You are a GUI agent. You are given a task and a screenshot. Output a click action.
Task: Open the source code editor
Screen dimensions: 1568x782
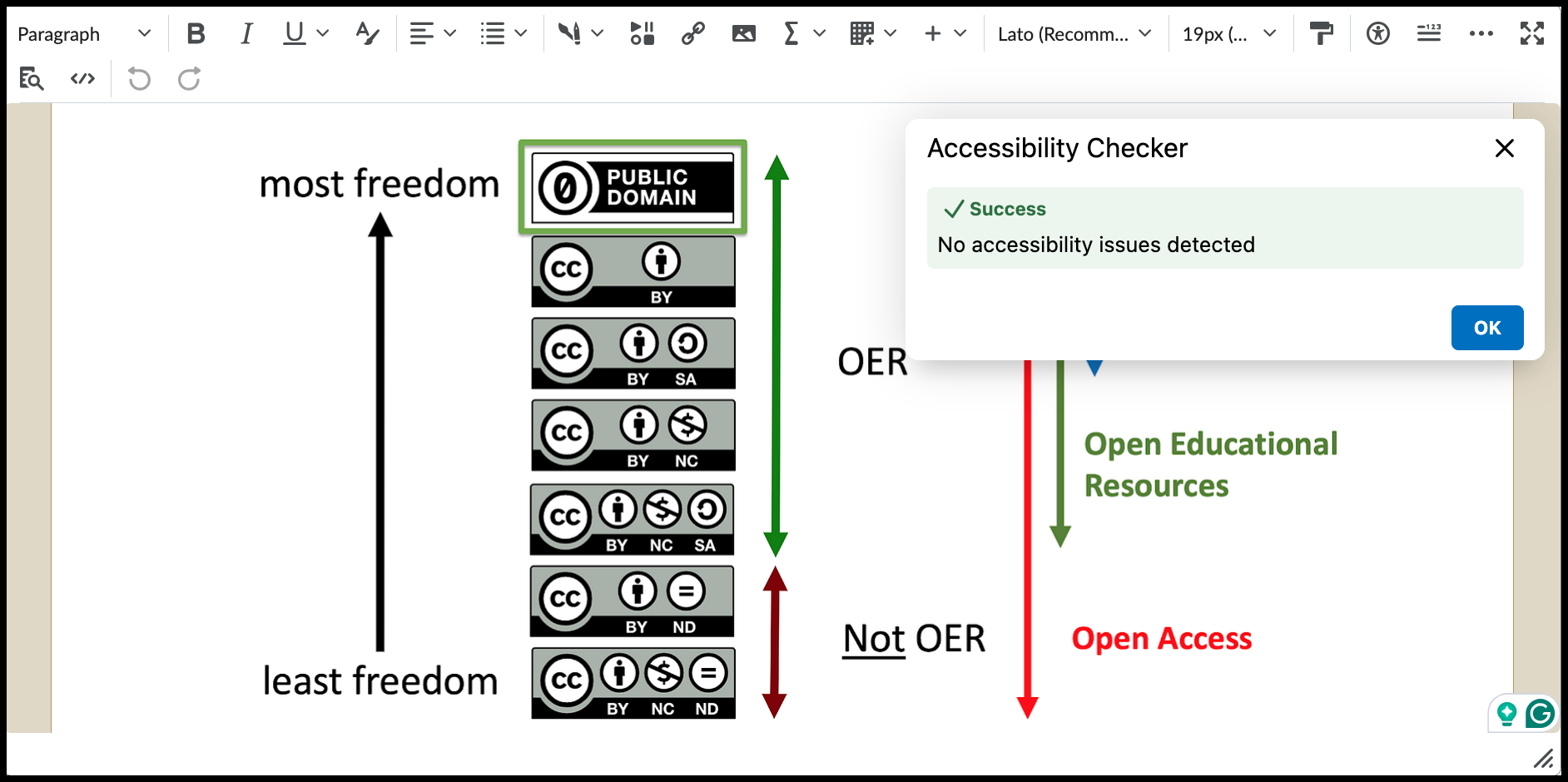[82, 79]
